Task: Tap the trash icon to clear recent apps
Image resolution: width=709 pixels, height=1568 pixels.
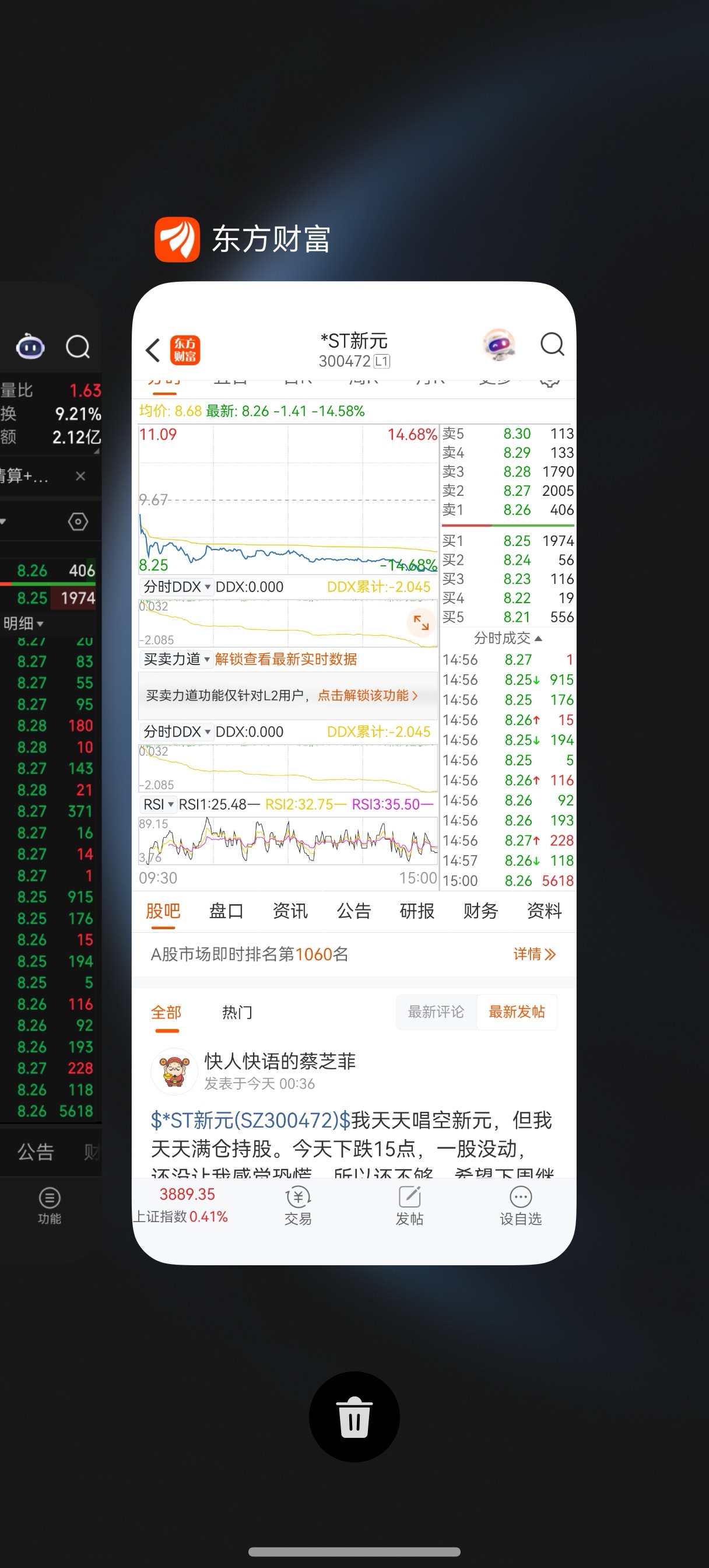Action: coord(354,1416)
